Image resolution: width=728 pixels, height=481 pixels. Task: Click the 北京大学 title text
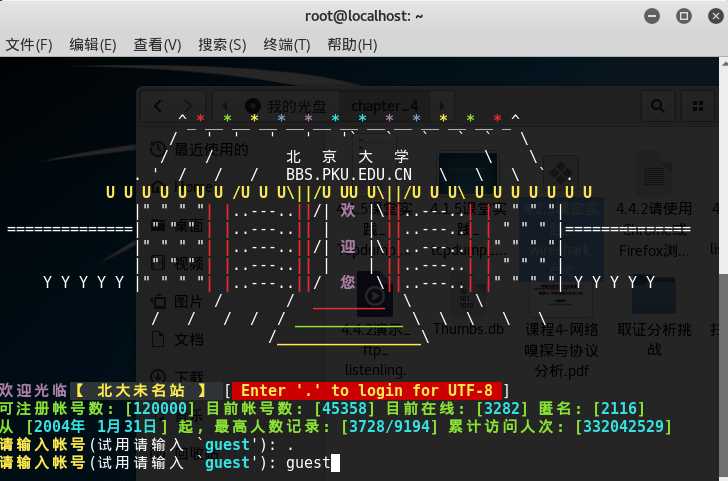(x=348, y=156)
